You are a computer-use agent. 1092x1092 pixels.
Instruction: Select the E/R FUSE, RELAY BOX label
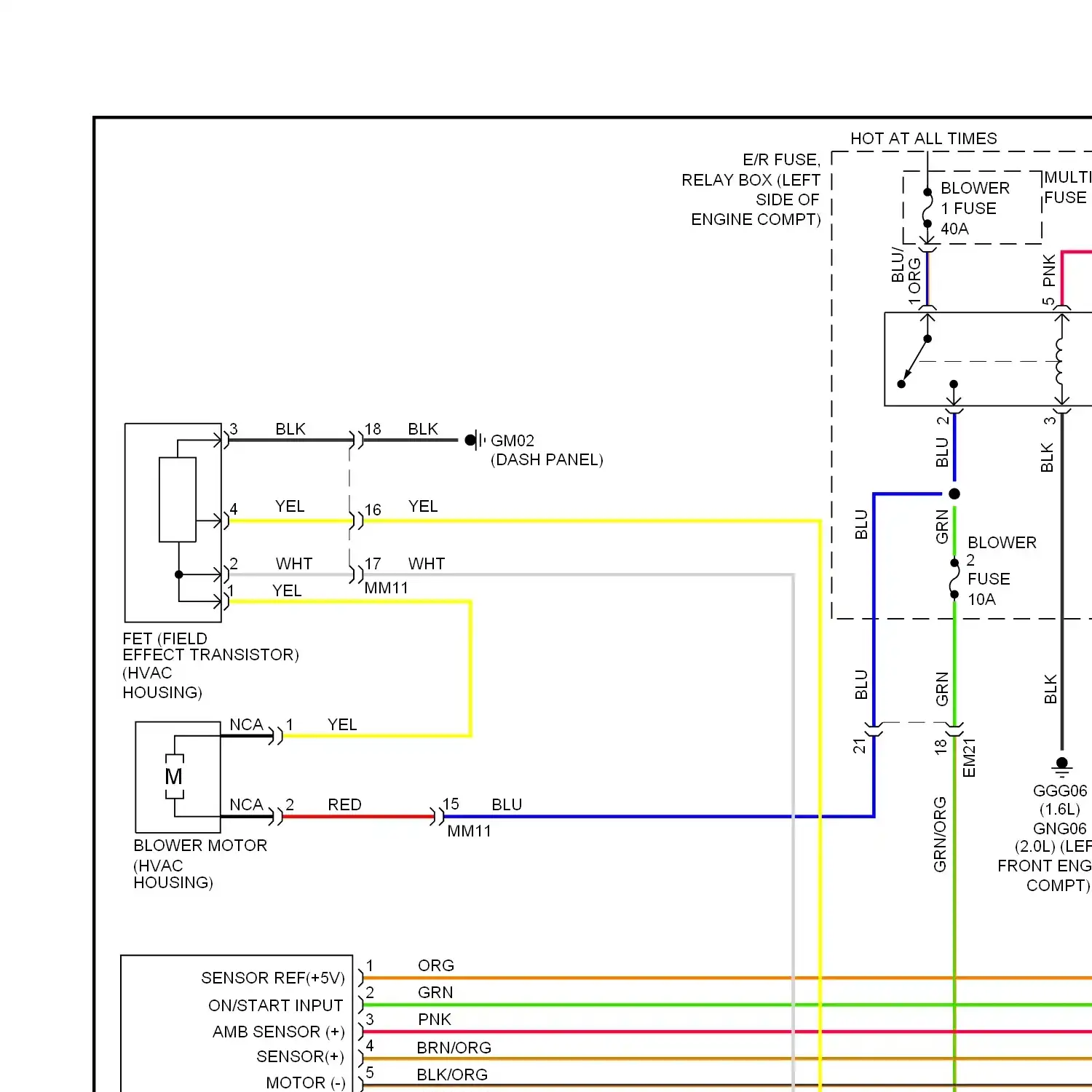pyautogui.click(x=751, y=189)
